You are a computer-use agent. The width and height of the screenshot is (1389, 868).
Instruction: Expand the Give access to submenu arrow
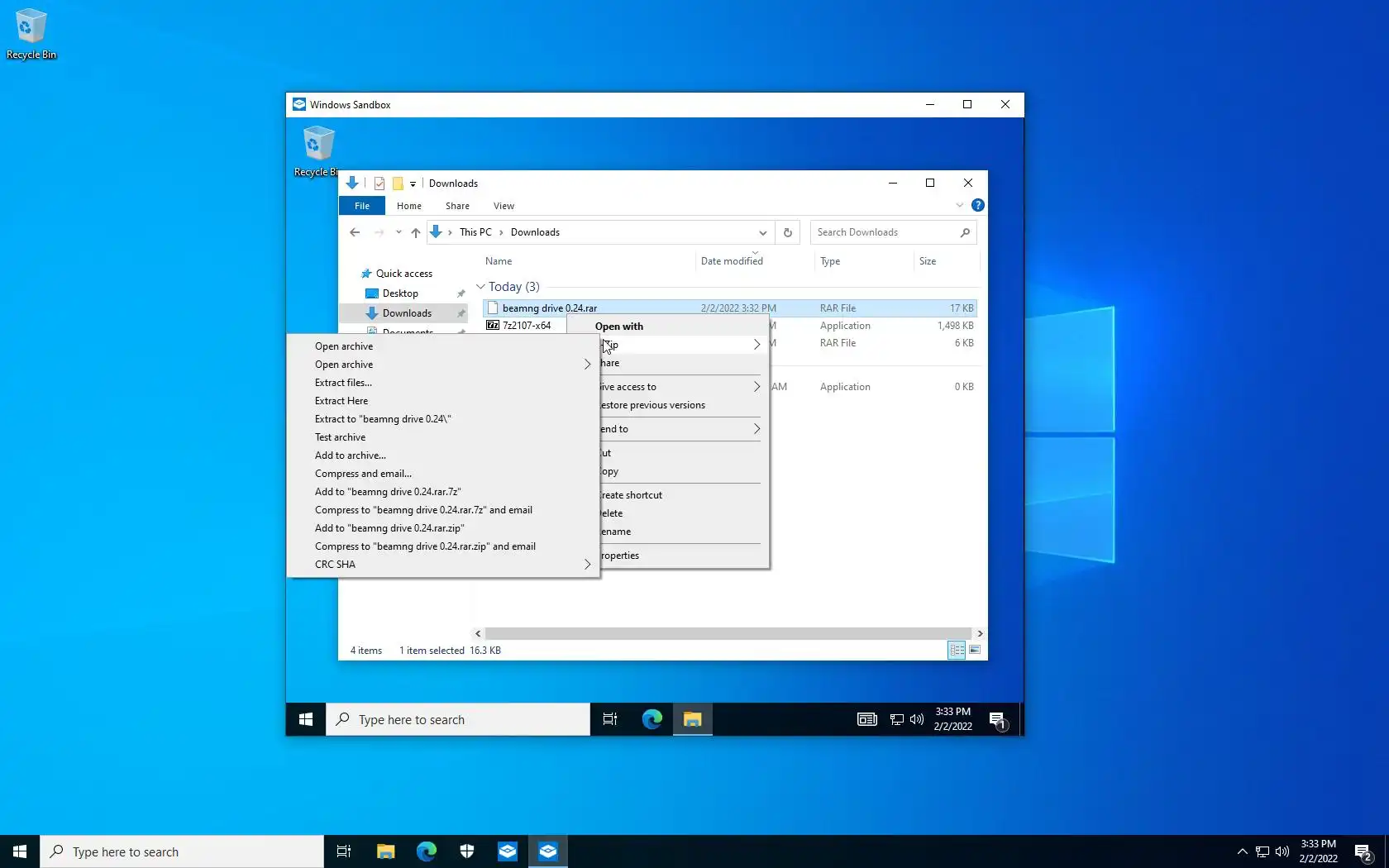coord(757,387)
